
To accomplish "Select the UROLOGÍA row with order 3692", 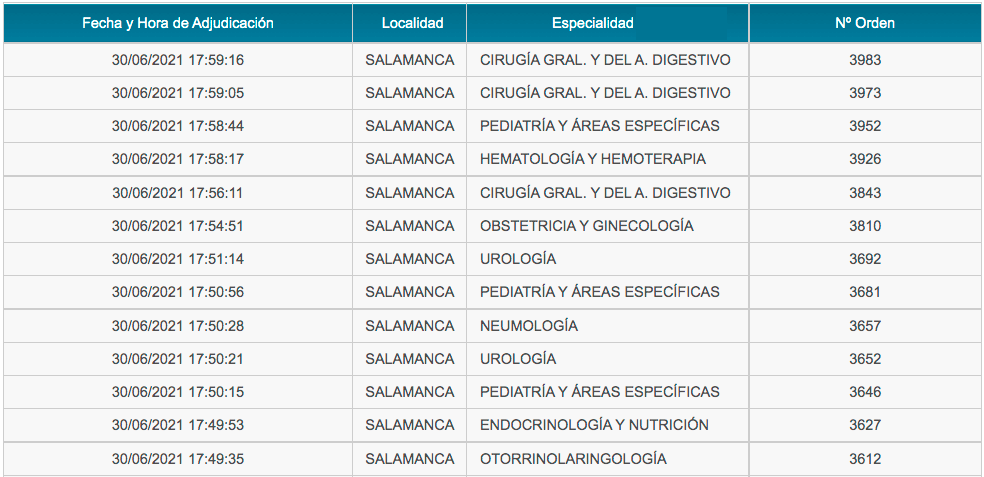I will (492, 259).
